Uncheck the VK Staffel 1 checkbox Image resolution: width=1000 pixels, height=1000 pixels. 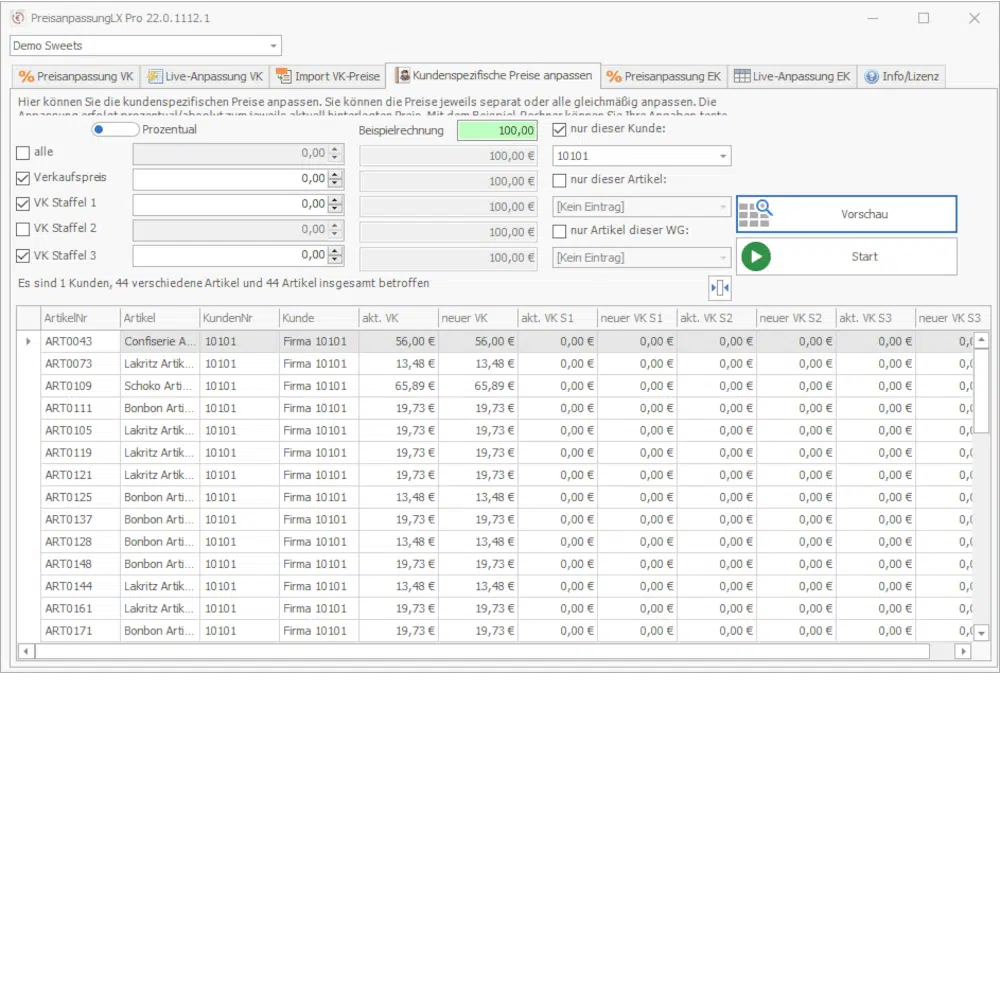(23, 204)
